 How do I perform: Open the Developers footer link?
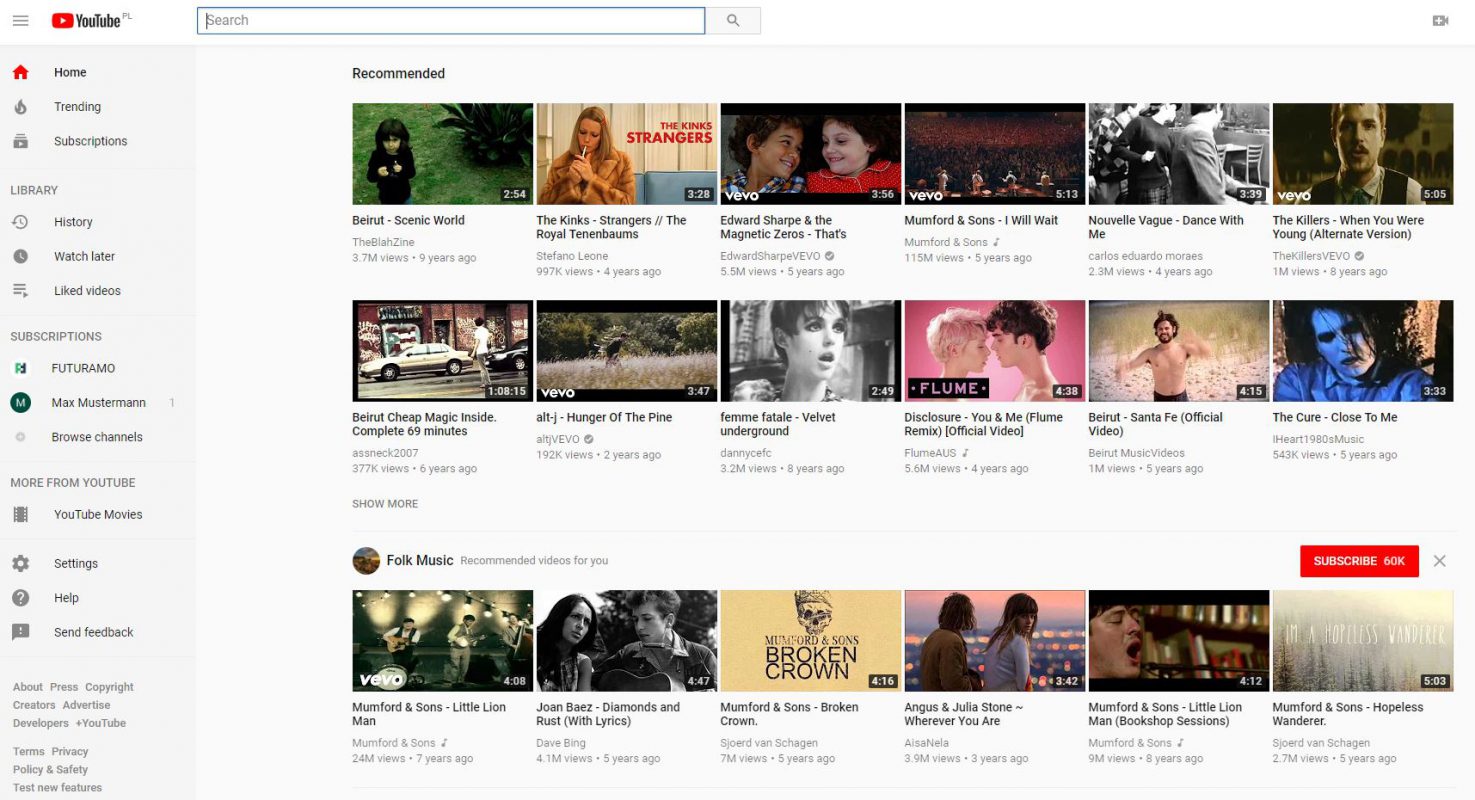pos(41,723)
